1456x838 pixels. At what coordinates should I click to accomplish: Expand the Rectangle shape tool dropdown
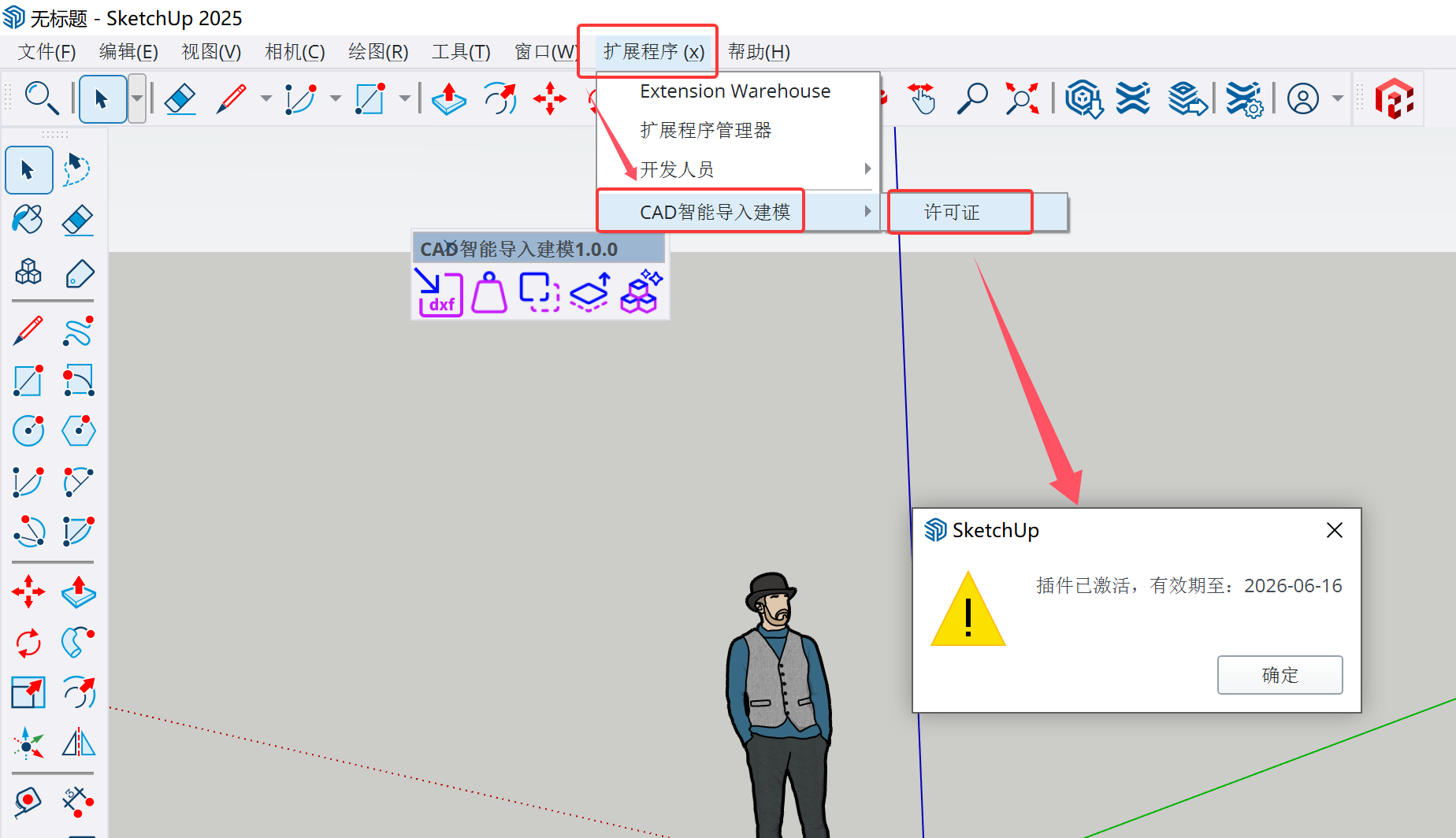pos(405,99)
